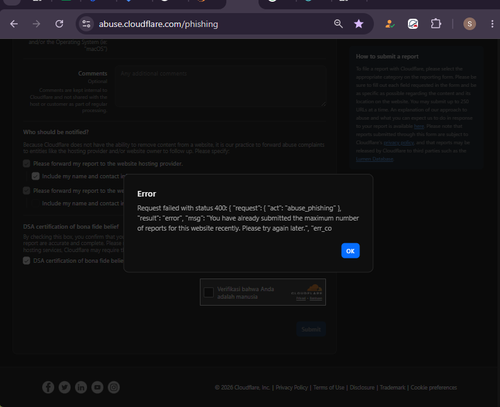The height and width of the screenshot is (407, 500).
Task: Open site information icon in address bar
Action: click(x=86, y=24)
